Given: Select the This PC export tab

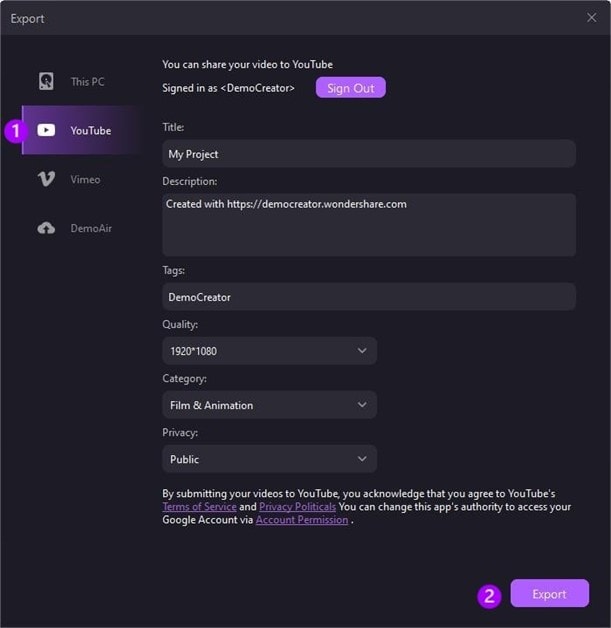Looking at the screenshot, I should click(87, 82).
